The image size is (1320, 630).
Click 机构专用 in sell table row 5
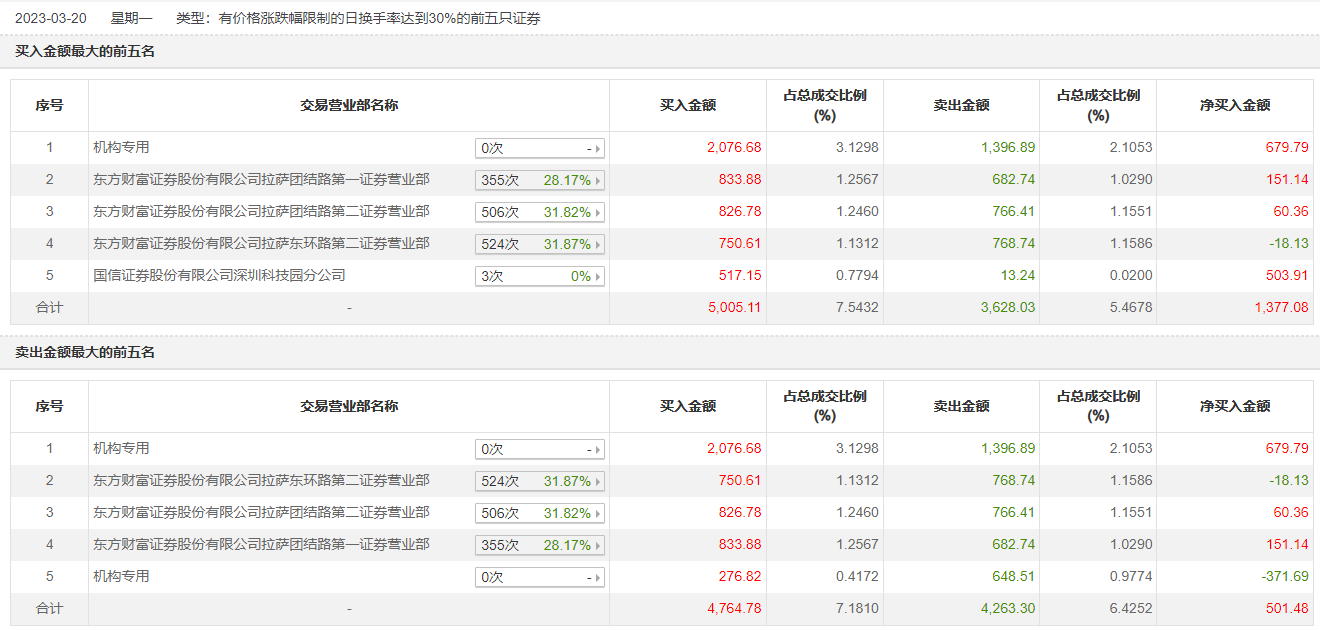click(121, 576)
